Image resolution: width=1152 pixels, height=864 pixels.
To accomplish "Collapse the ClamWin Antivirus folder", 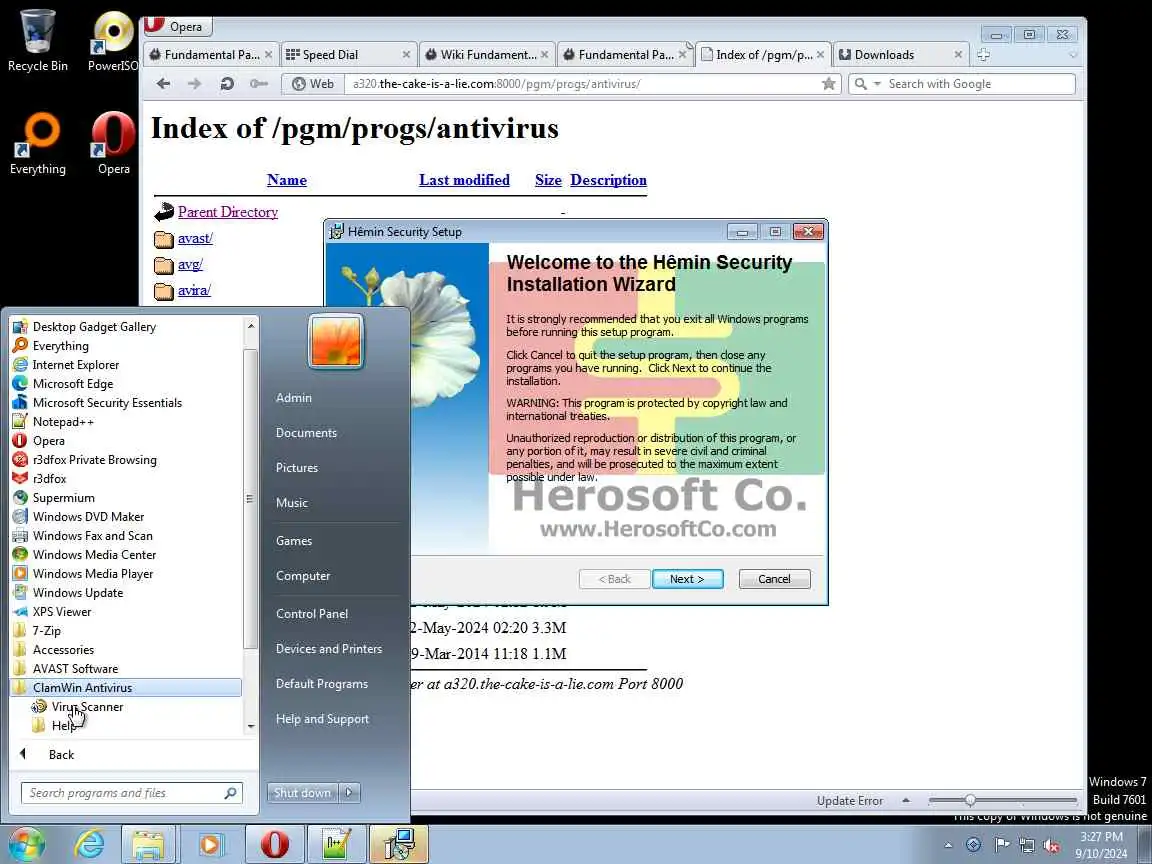I will [x=126, y=688].
